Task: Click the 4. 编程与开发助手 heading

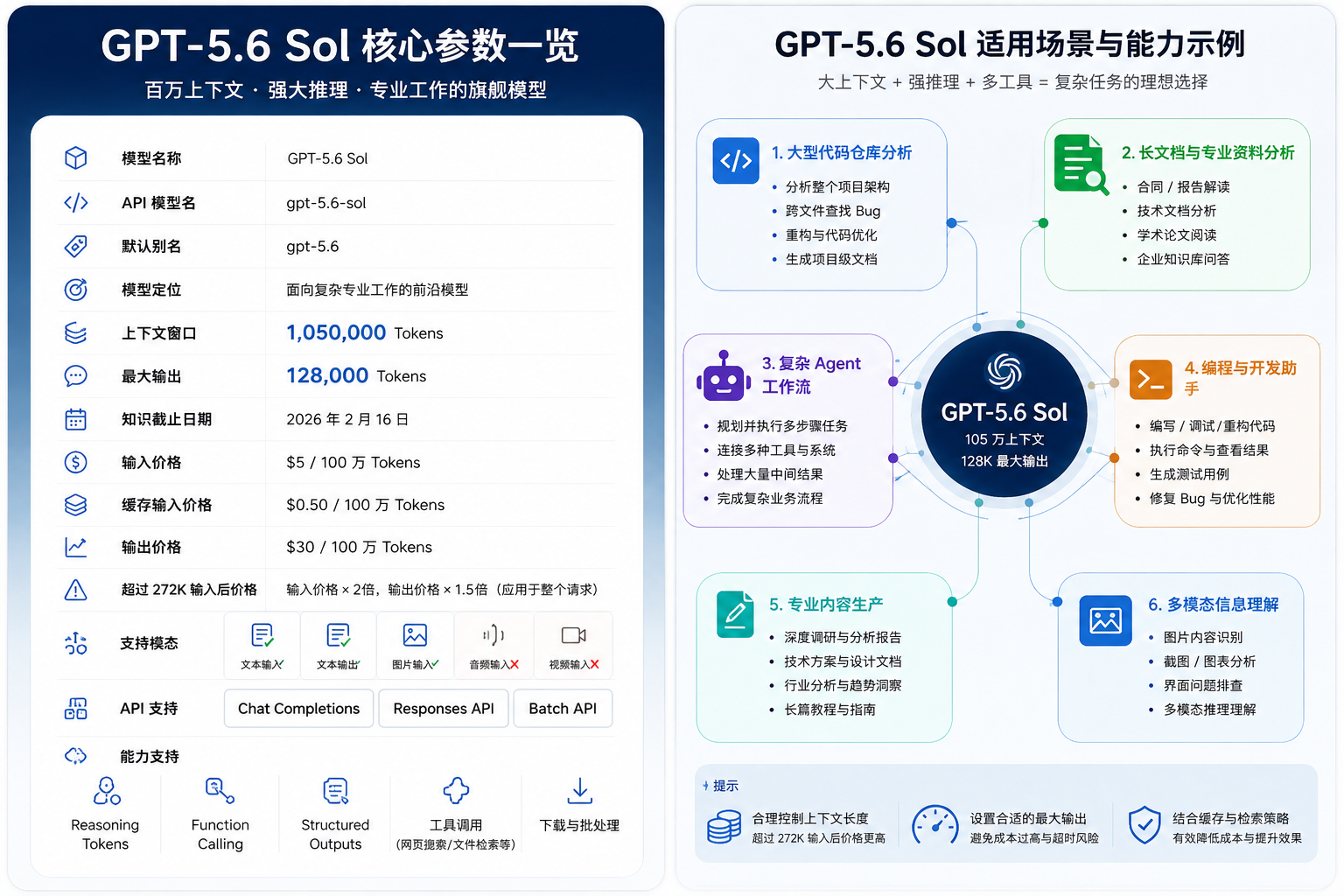Action: pyautogui.click(x=1241, y=378)
